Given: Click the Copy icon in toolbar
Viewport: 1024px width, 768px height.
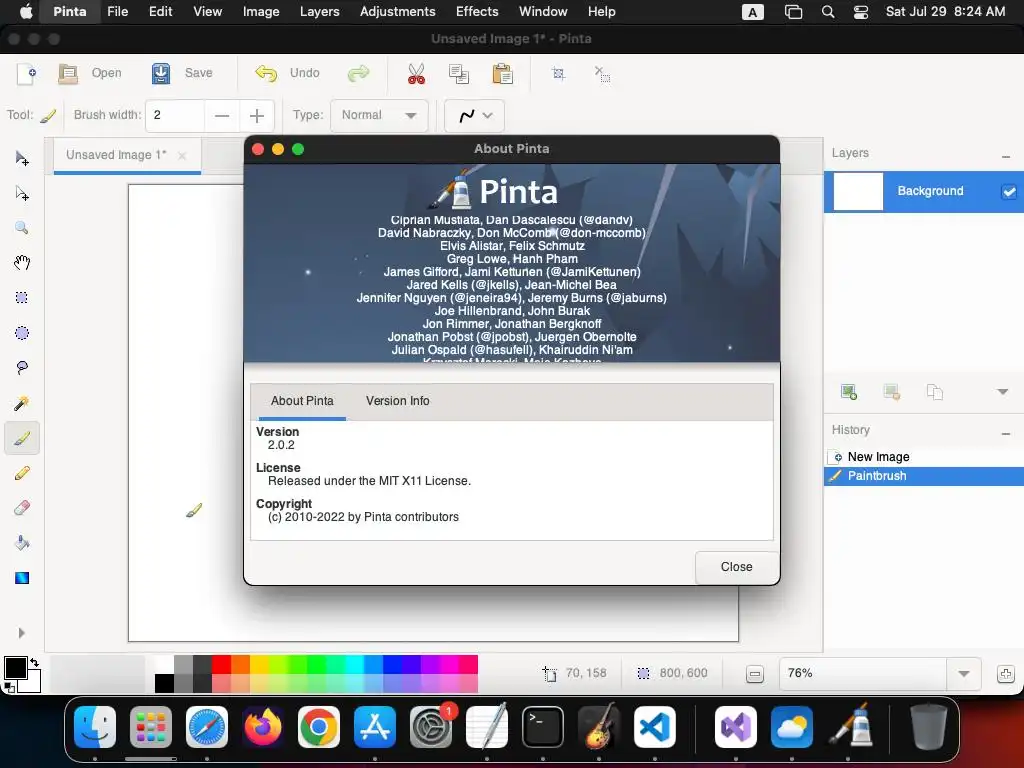Looking at the screenshot, I should coord(459,73).
